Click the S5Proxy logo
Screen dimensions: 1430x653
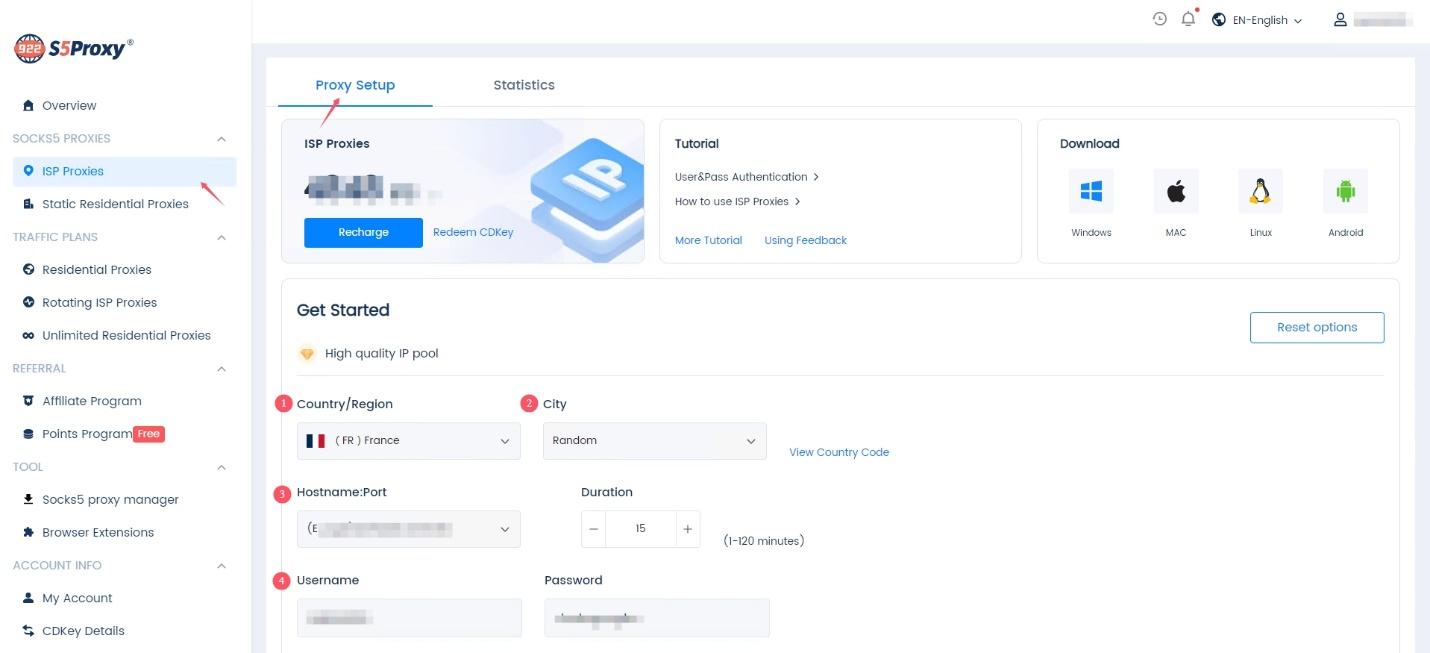(x=70, y=46)
